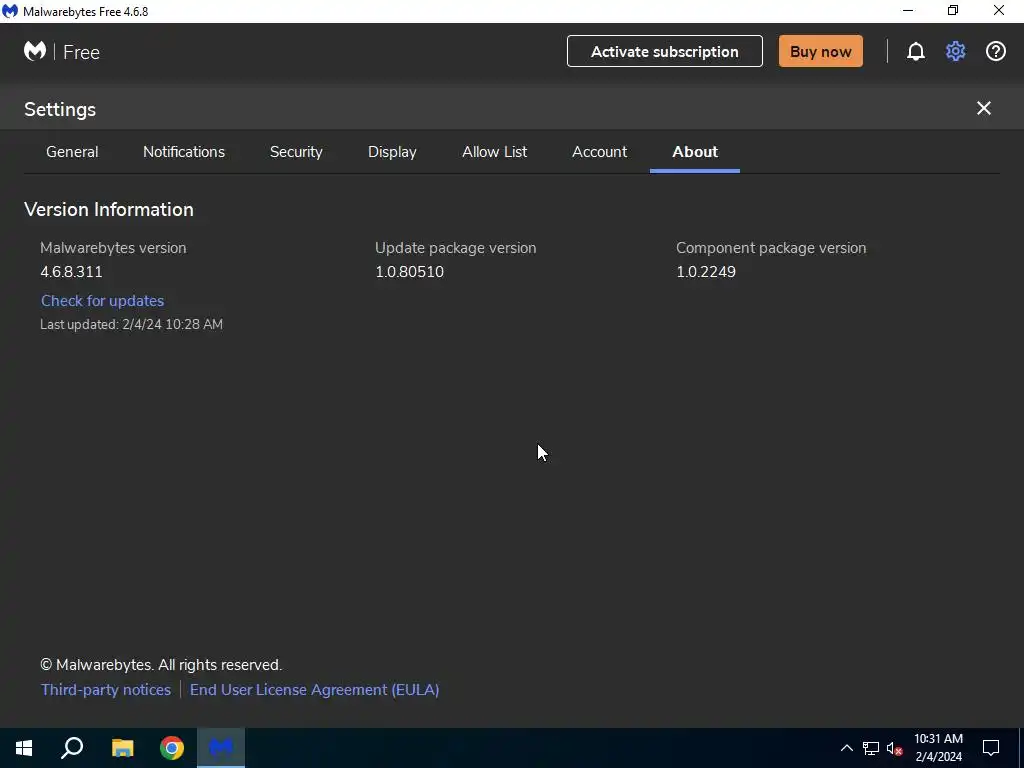Click the Version Information heading
This screenshot has height=768, width=1024.
click(109, 210)
